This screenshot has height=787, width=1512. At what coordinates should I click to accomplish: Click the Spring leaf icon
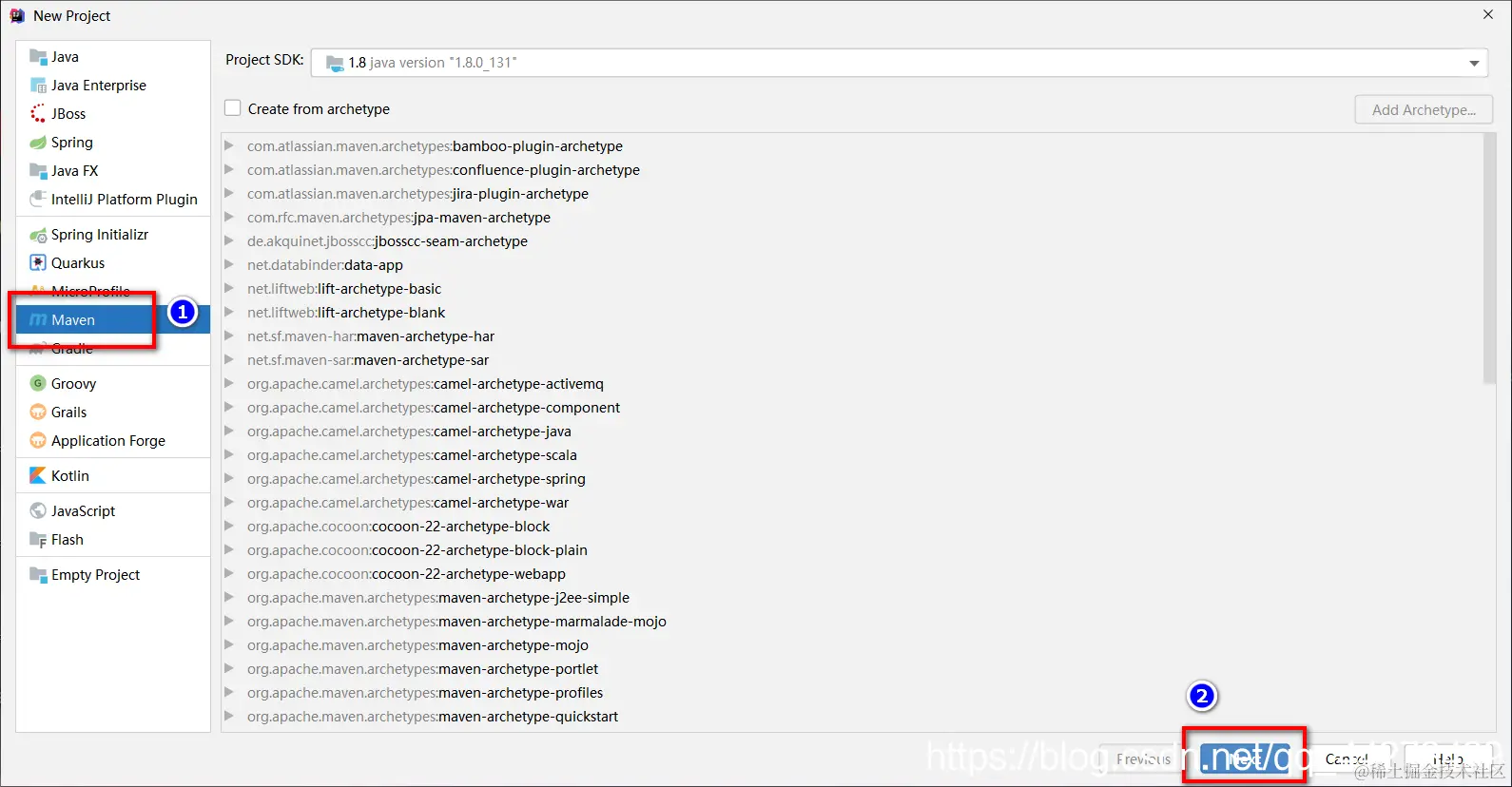click(x=38, y=143)
